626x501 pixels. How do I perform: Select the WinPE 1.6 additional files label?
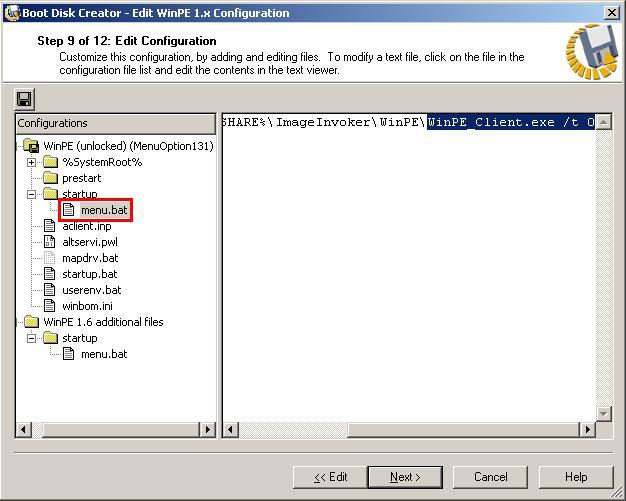103,322
